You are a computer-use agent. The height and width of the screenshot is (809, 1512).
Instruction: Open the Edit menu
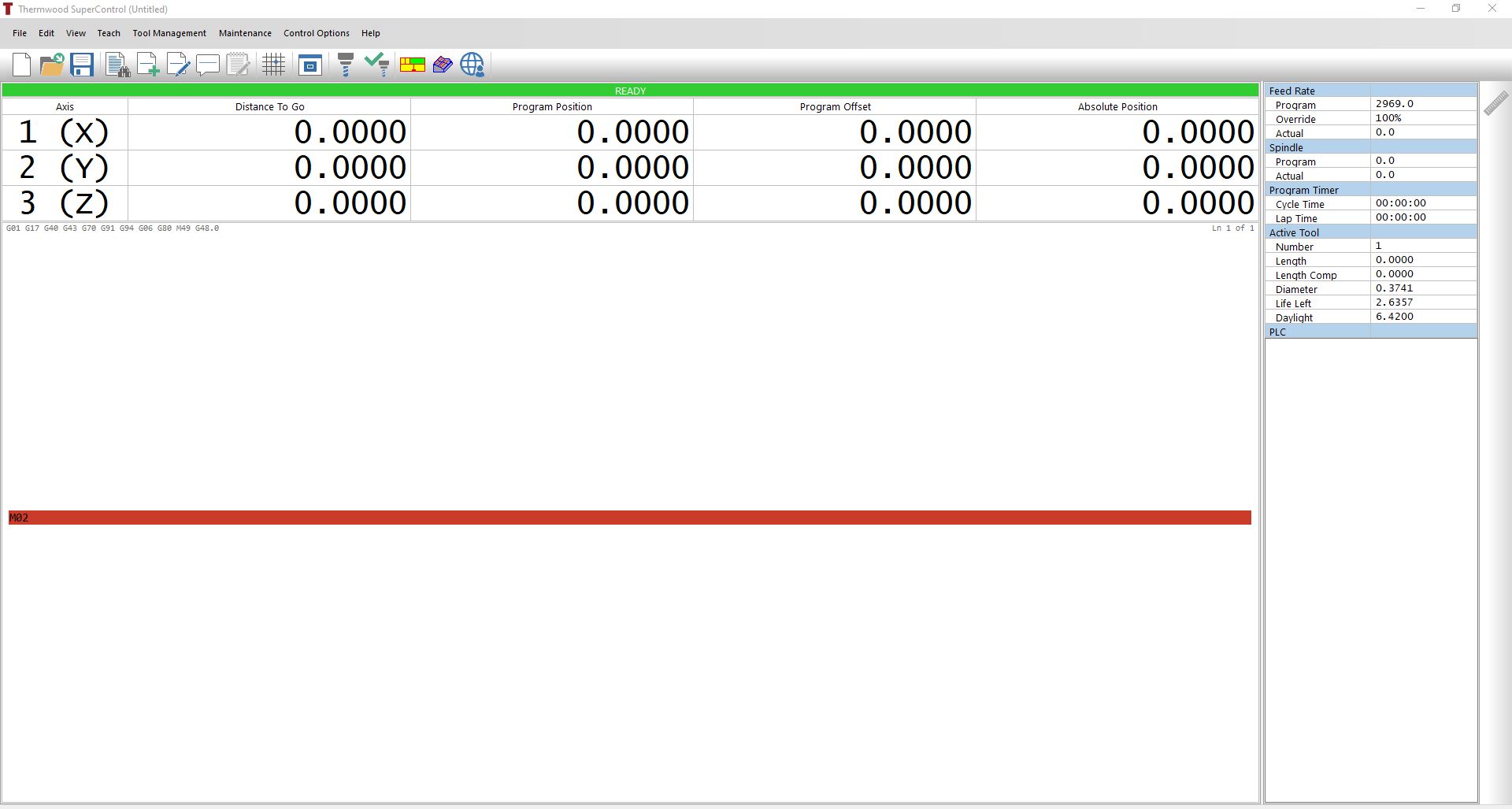46,33
